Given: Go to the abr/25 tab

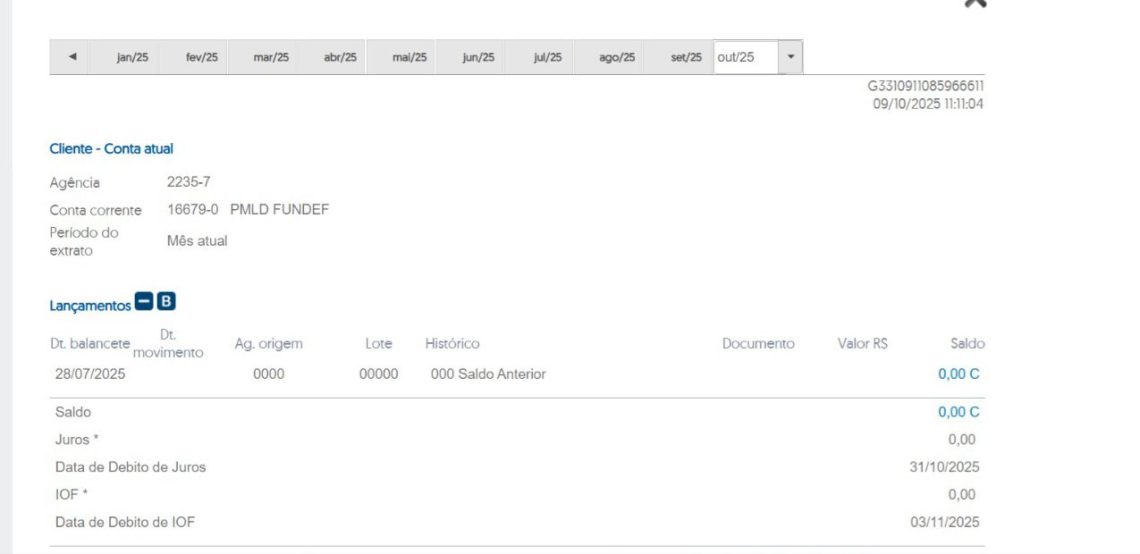Looking at the screenshot, I should pos(340,58).
